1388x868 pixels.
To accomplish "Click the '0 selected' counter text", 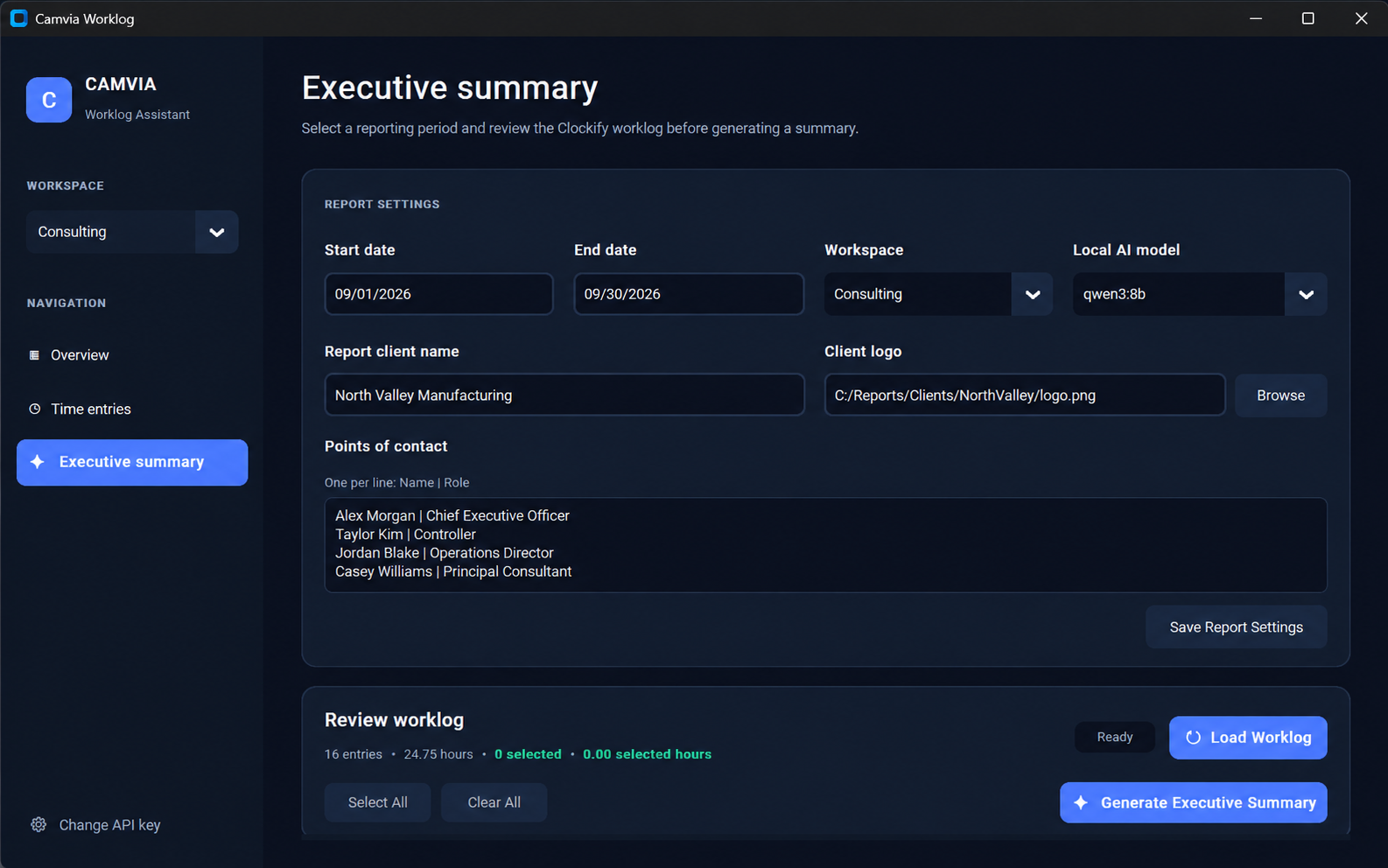I will click(528, 754).
